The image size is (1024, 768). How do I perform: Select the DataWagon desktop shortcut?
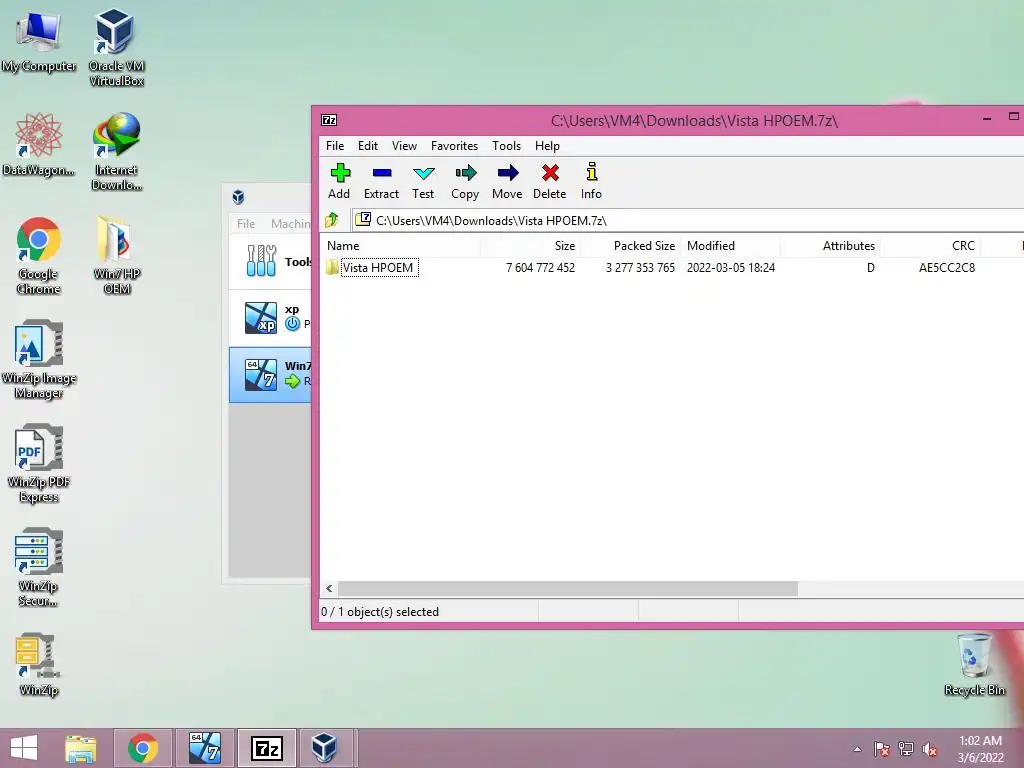pyautogui.click(x=39, y=144)
